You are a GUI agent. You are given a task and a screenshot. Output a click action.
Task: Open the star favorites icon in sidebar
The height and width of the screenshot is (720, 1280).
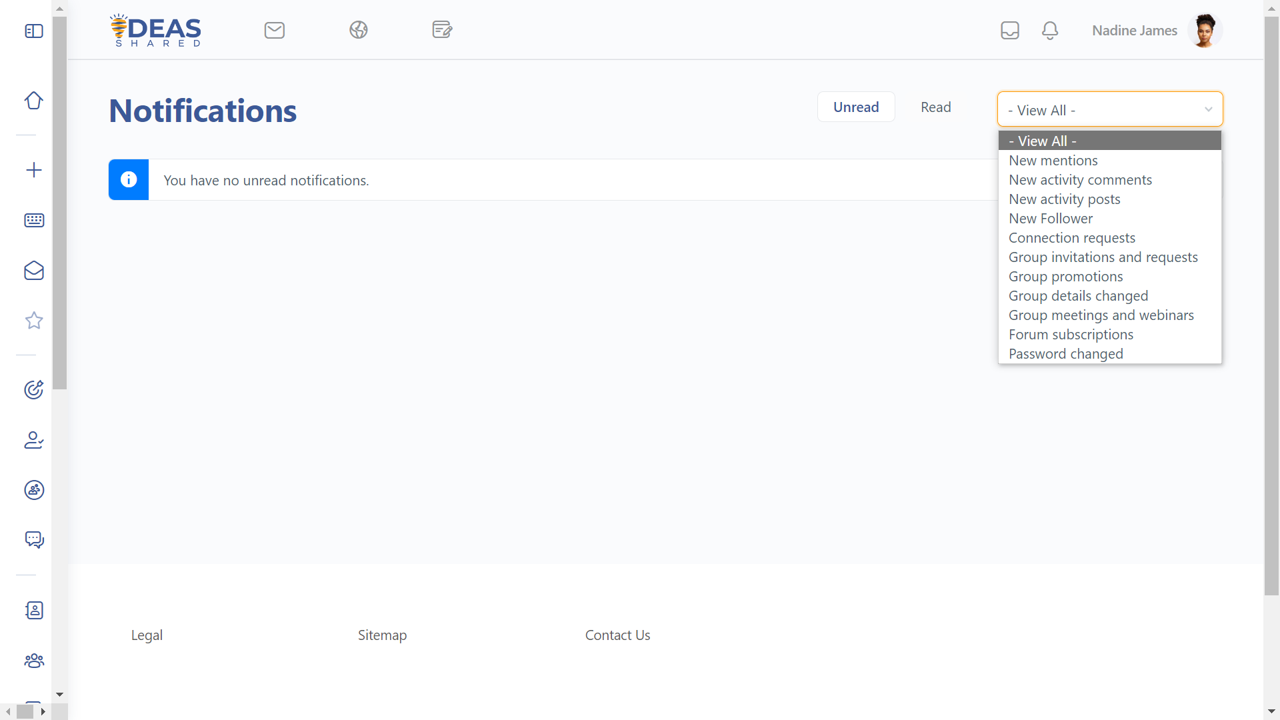[x=34, y=320]
